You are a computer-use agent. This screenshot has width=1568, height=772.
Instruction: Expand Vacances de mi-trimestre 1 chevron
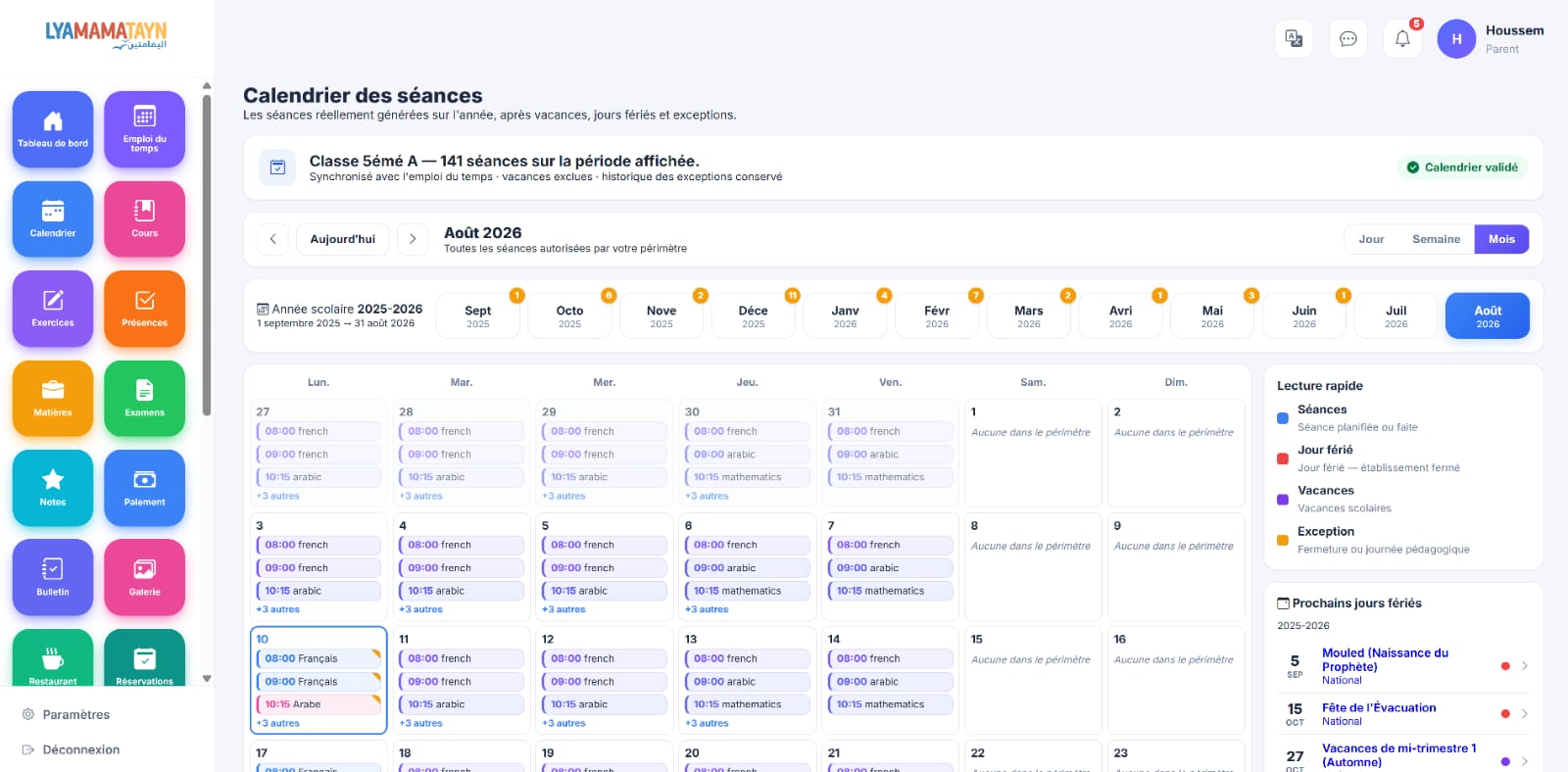click(1525, 761)
